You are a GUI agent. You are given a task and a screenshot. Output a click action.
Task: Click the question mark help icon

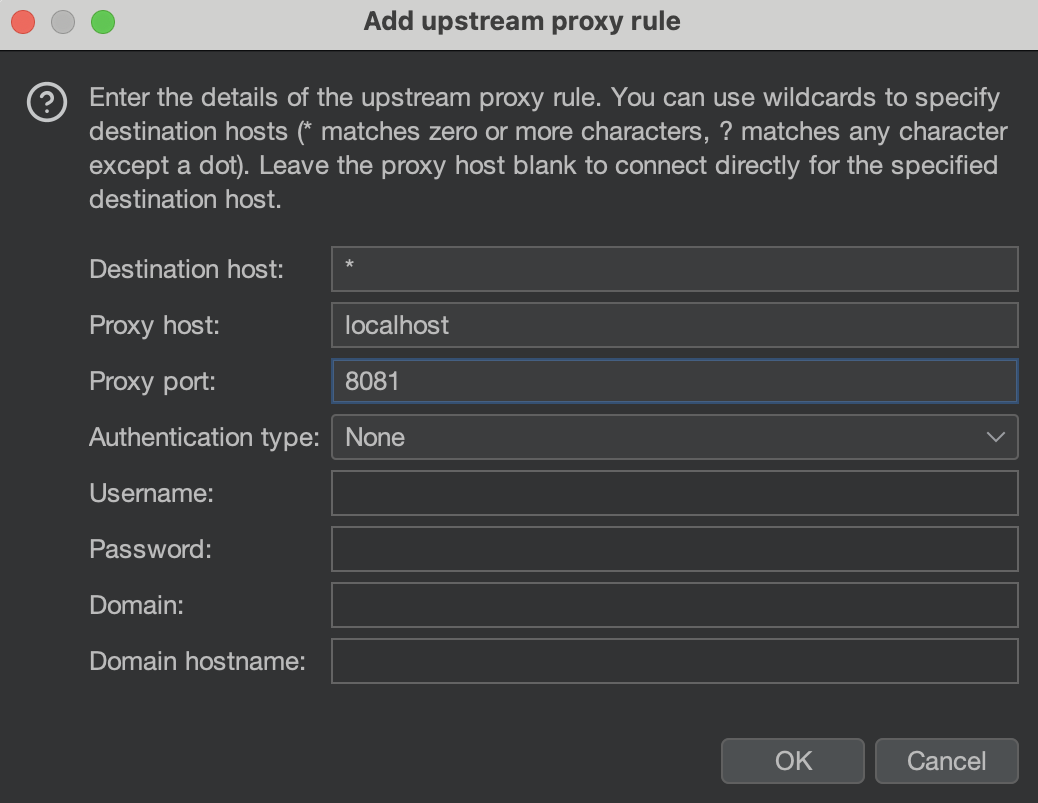click(x=47, y=103)
